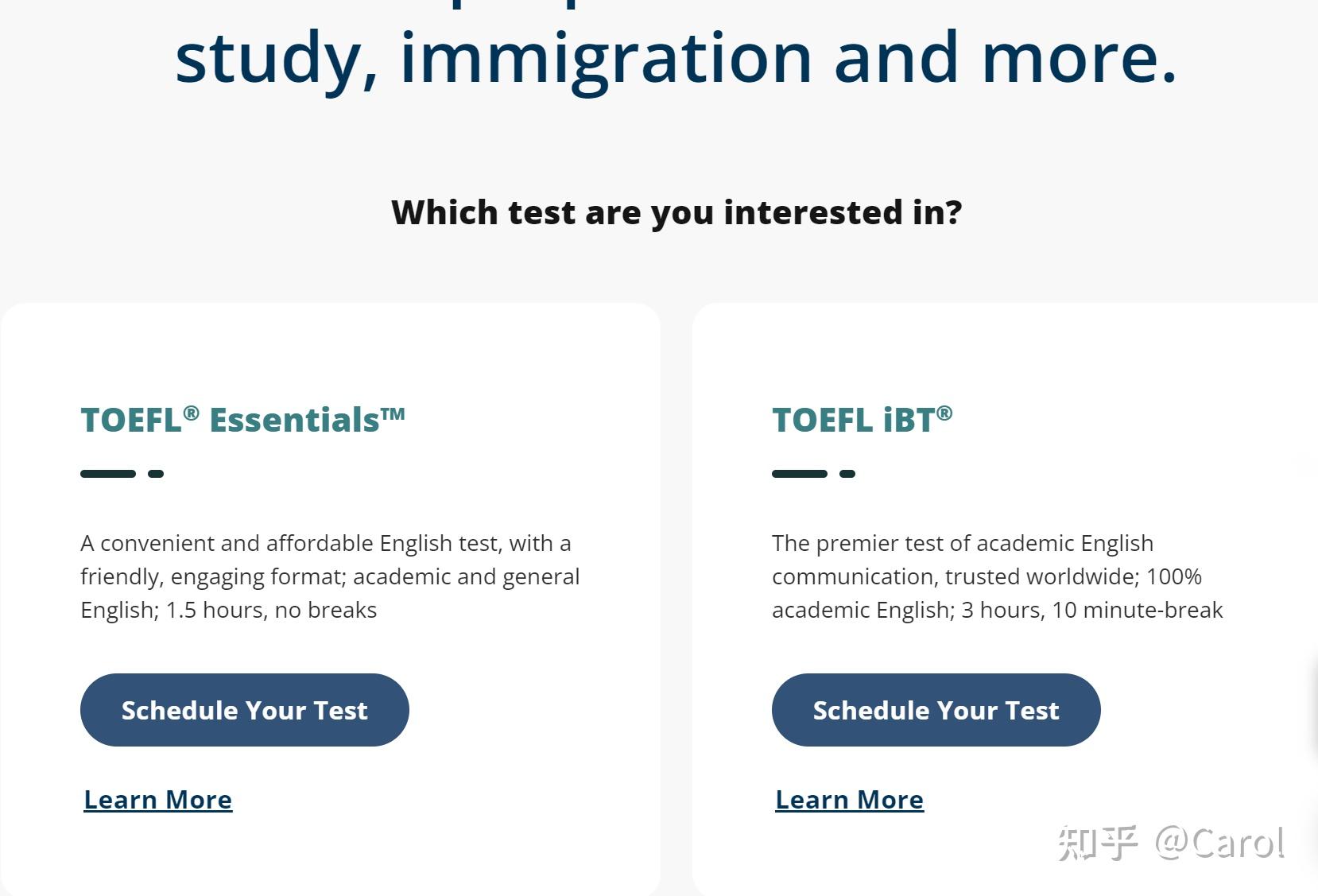1318x896 pixels.
Task: Open Learn More under TOEFL Essentials
Action: point(157,799)
